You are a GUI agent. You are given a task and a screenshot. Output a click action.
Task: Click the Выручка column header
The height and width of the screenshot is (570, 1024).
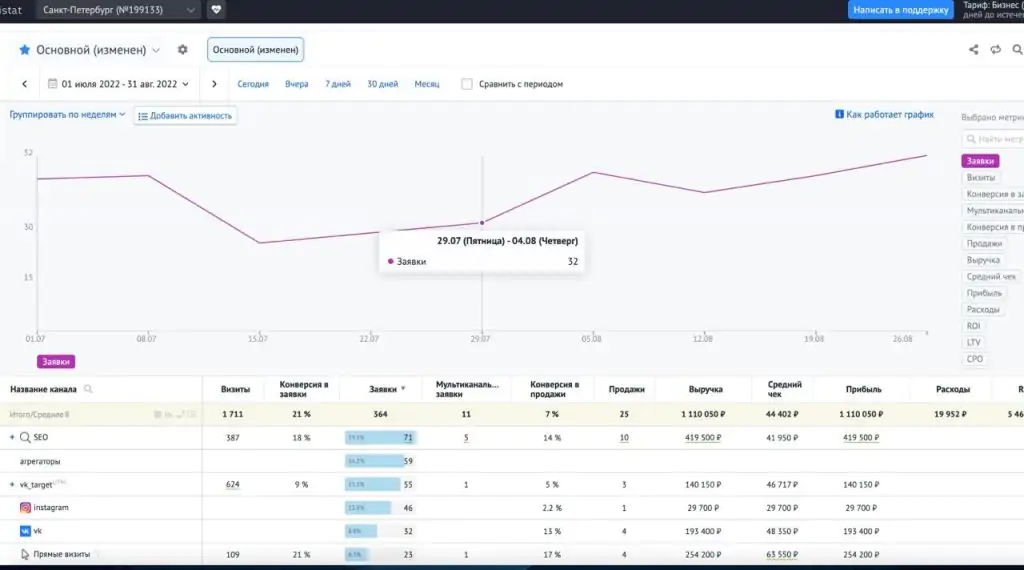tap(705, 389)
